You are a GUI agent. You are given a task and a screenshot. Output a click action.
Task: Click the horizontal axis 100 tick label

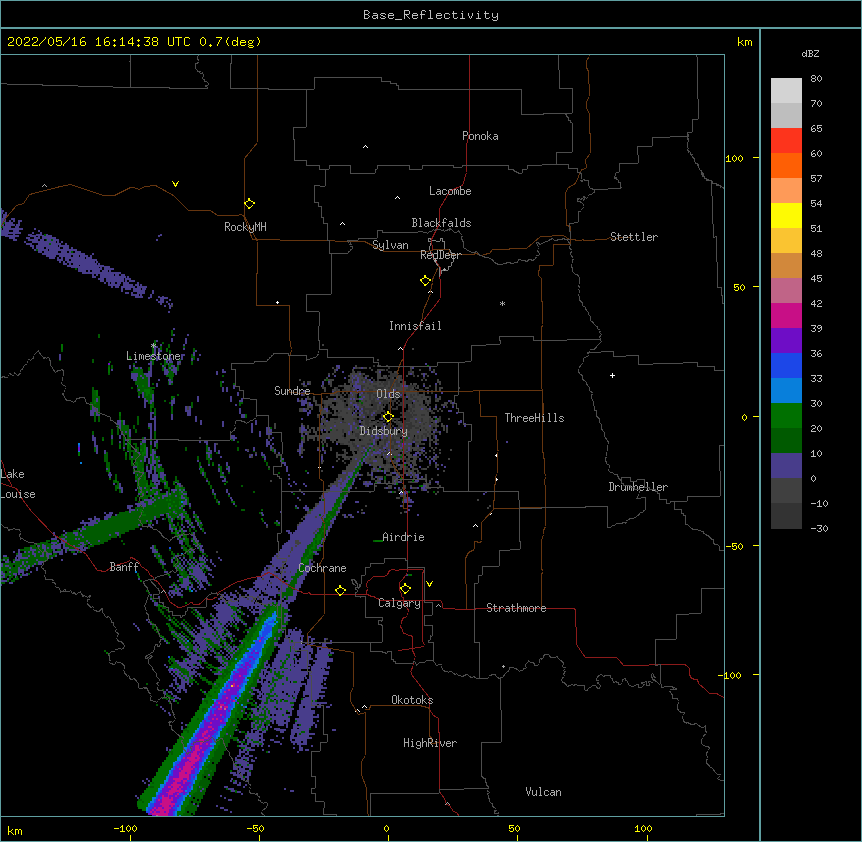pyautogui.click(x=643, y=828)
